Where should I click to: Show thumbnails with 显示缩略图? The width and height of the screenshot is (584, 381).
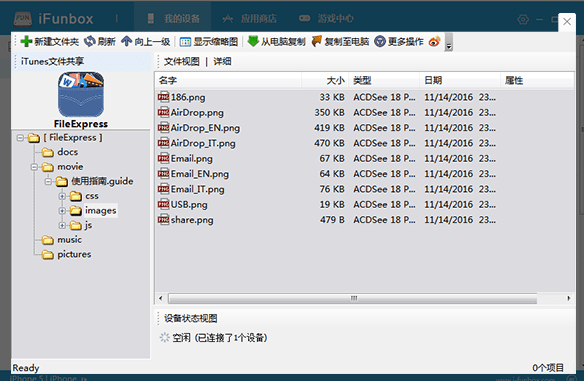209,41
